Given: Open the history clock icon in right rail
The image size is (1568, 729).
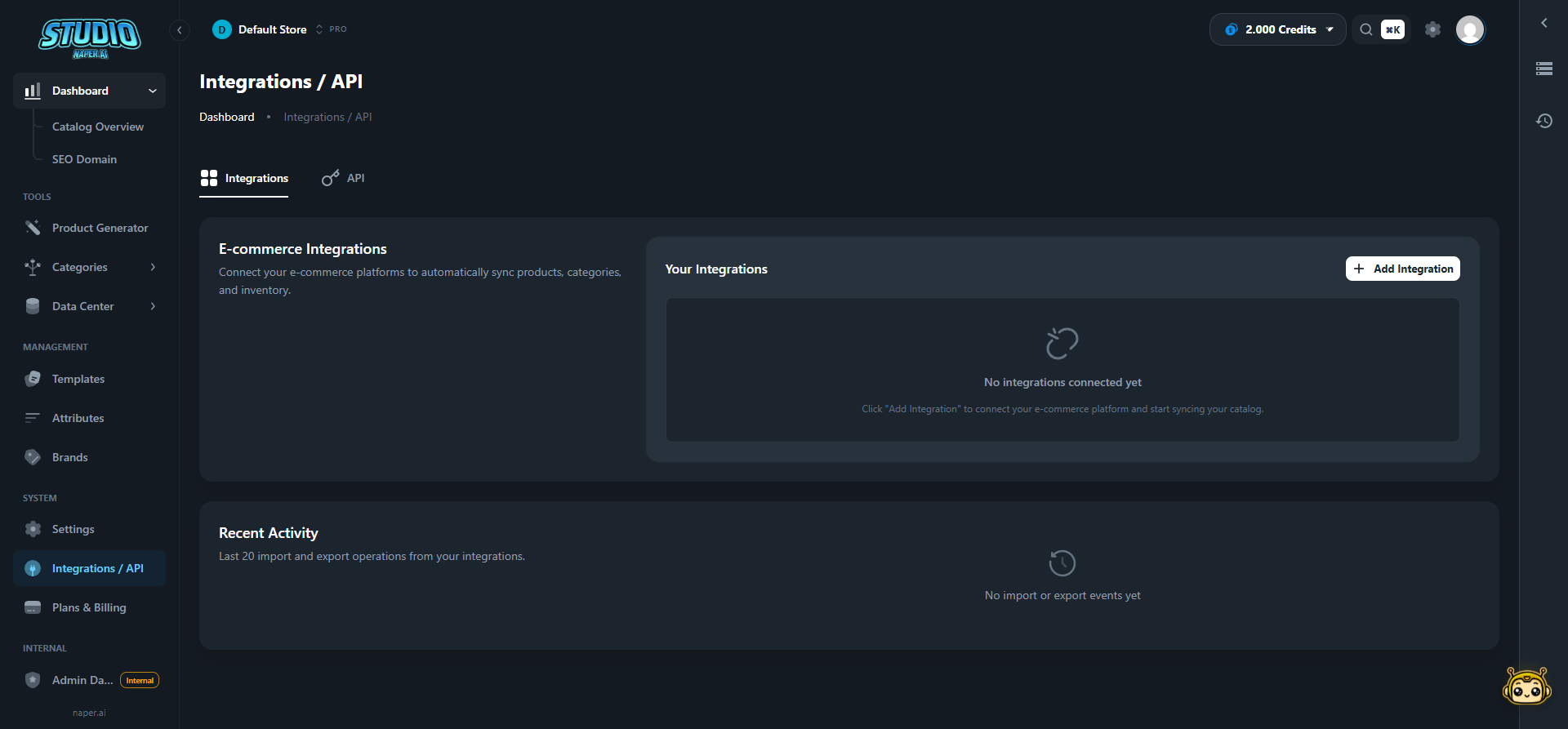Looking at the screenshot, I should (x=1543, y=121).
